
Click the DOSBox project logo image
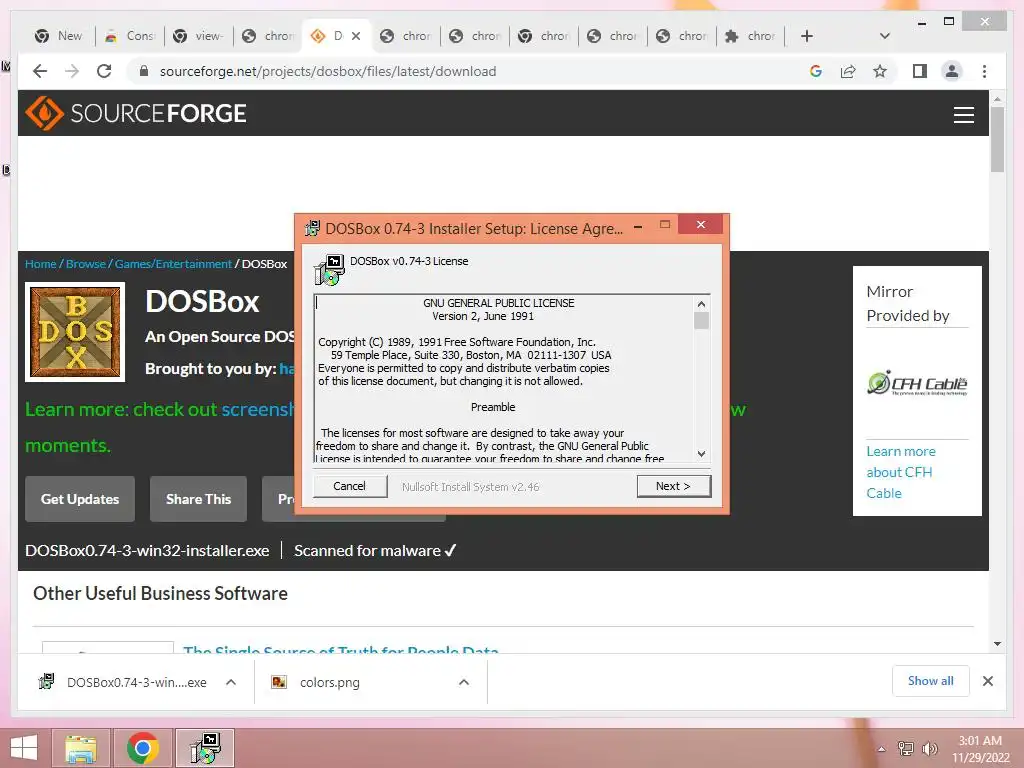click(x=75, y=332)
